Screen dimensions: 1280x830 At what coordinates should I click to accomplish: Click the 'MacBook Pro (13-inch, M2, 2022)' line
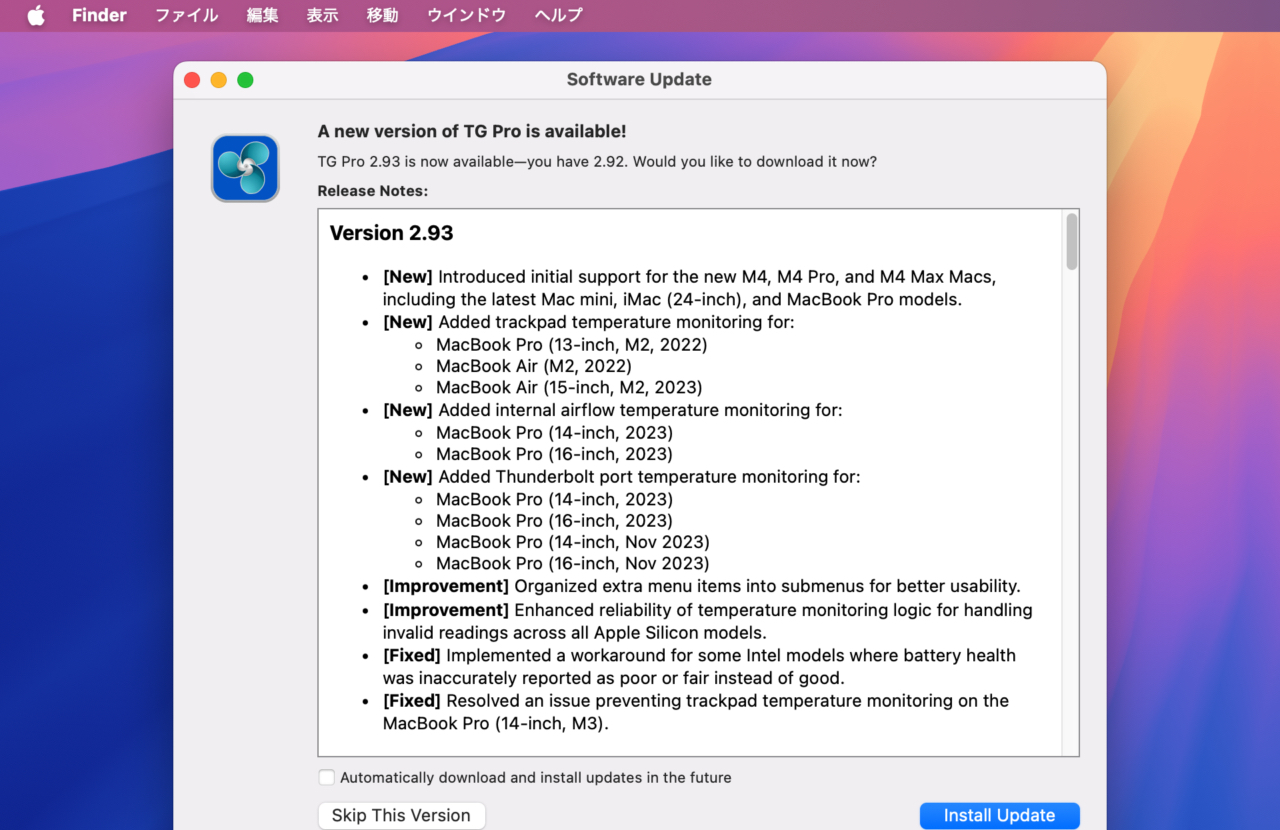pyautogui.click(x=571, y=344)
